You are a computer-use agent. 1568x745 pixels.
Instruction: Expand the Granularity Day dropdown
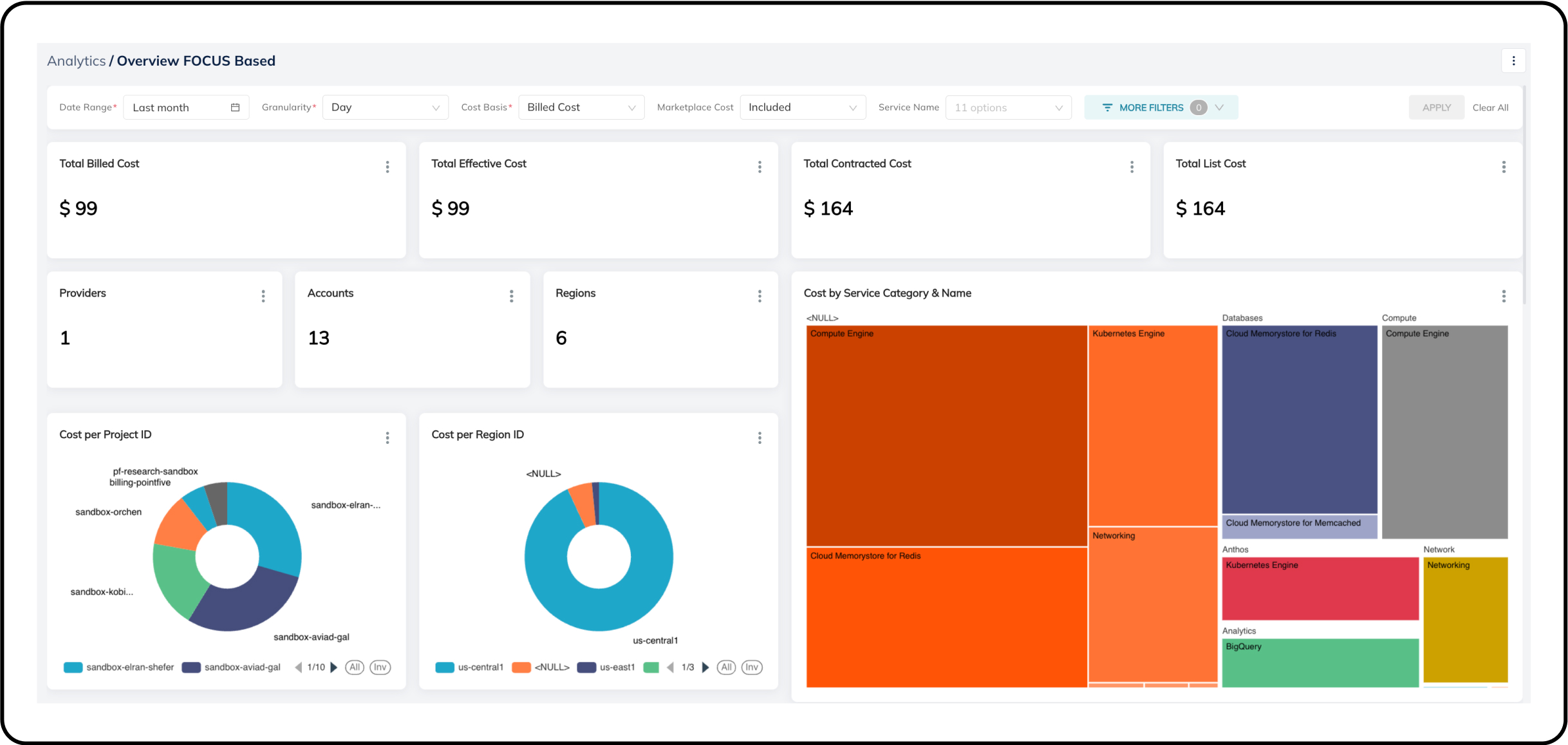[x=385, y=107]
